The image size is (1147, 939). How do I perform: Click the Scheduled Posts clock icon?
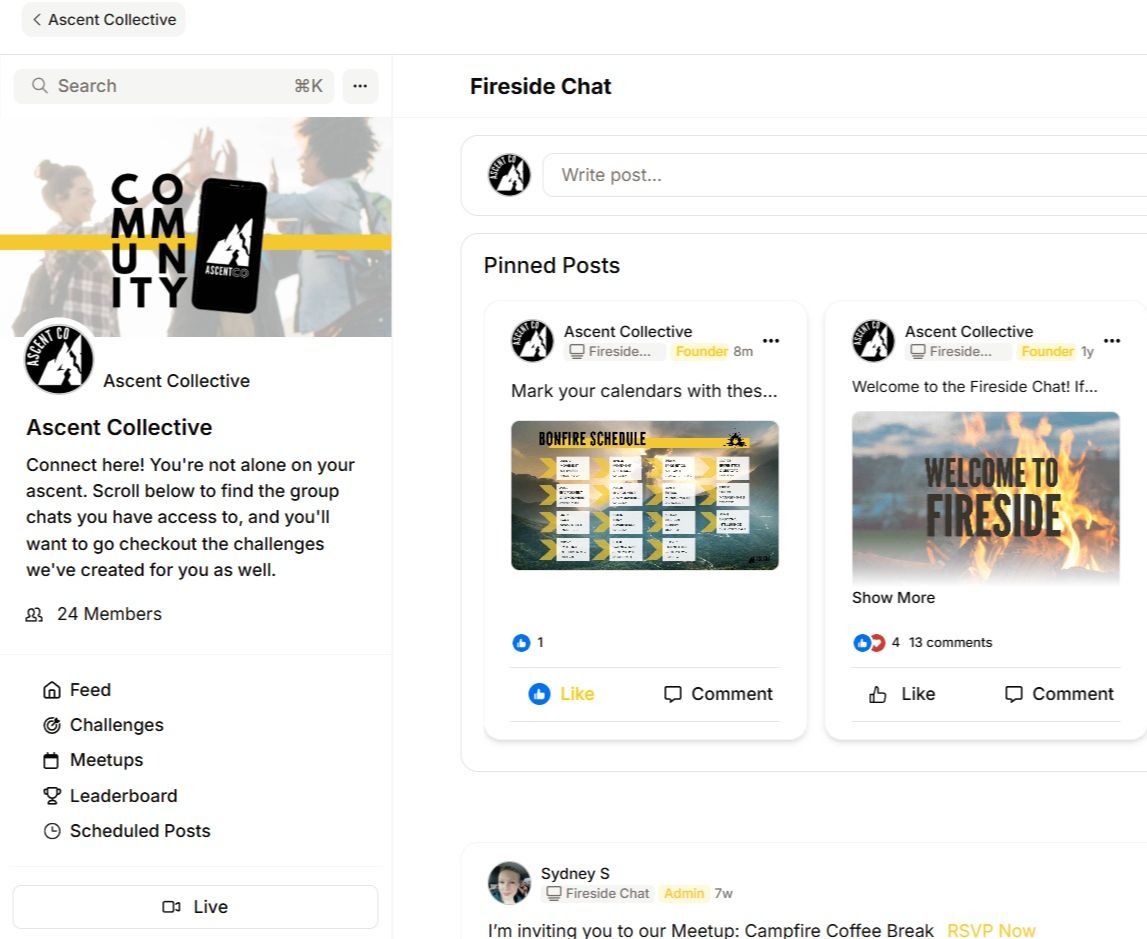[x=51, y=831]
